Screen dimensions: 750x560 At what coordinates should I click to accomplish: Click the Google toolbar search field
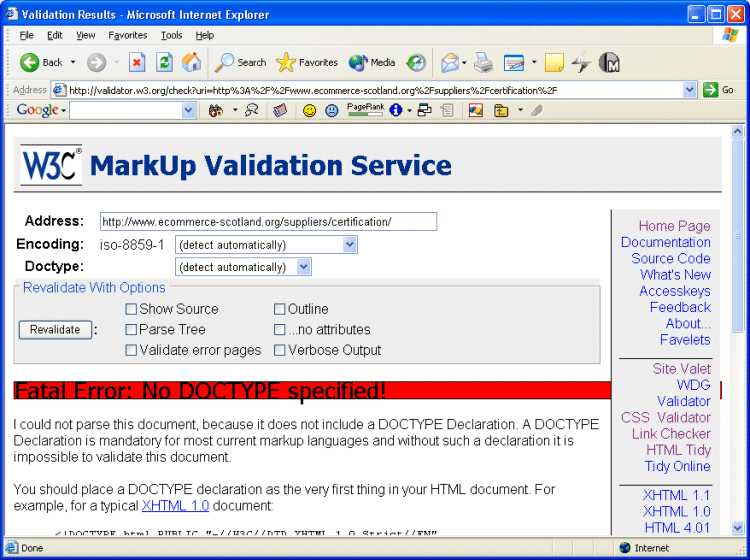point(126,110)
